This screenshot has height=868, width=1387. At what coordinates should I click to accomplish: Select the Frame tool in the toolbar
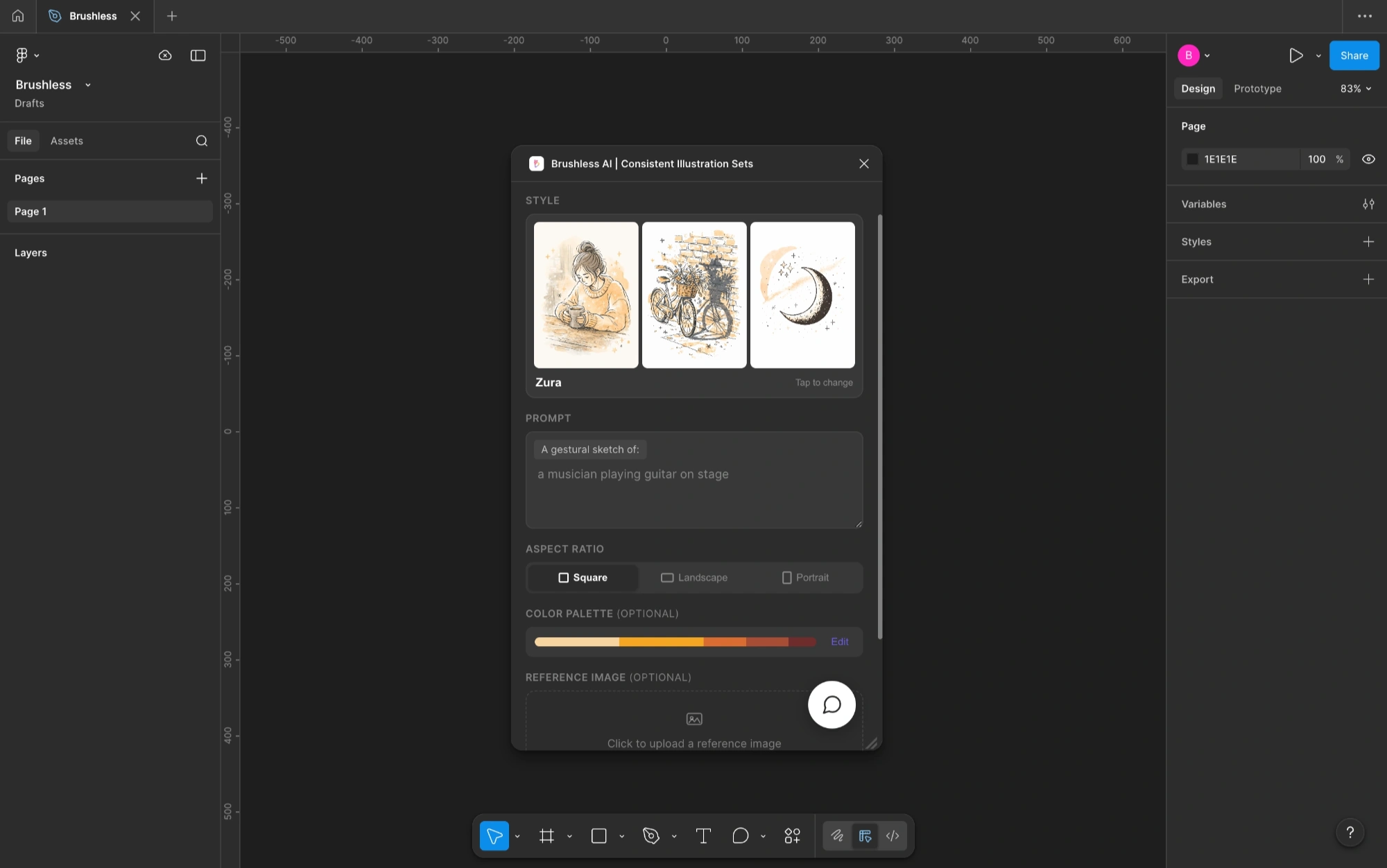point(546,835)
